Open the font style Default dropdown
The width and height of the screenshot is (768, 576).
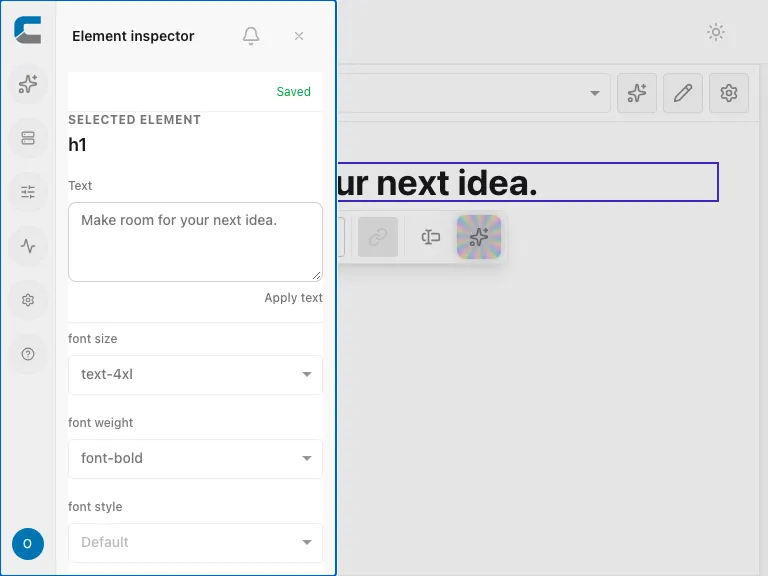click(195, 543)
